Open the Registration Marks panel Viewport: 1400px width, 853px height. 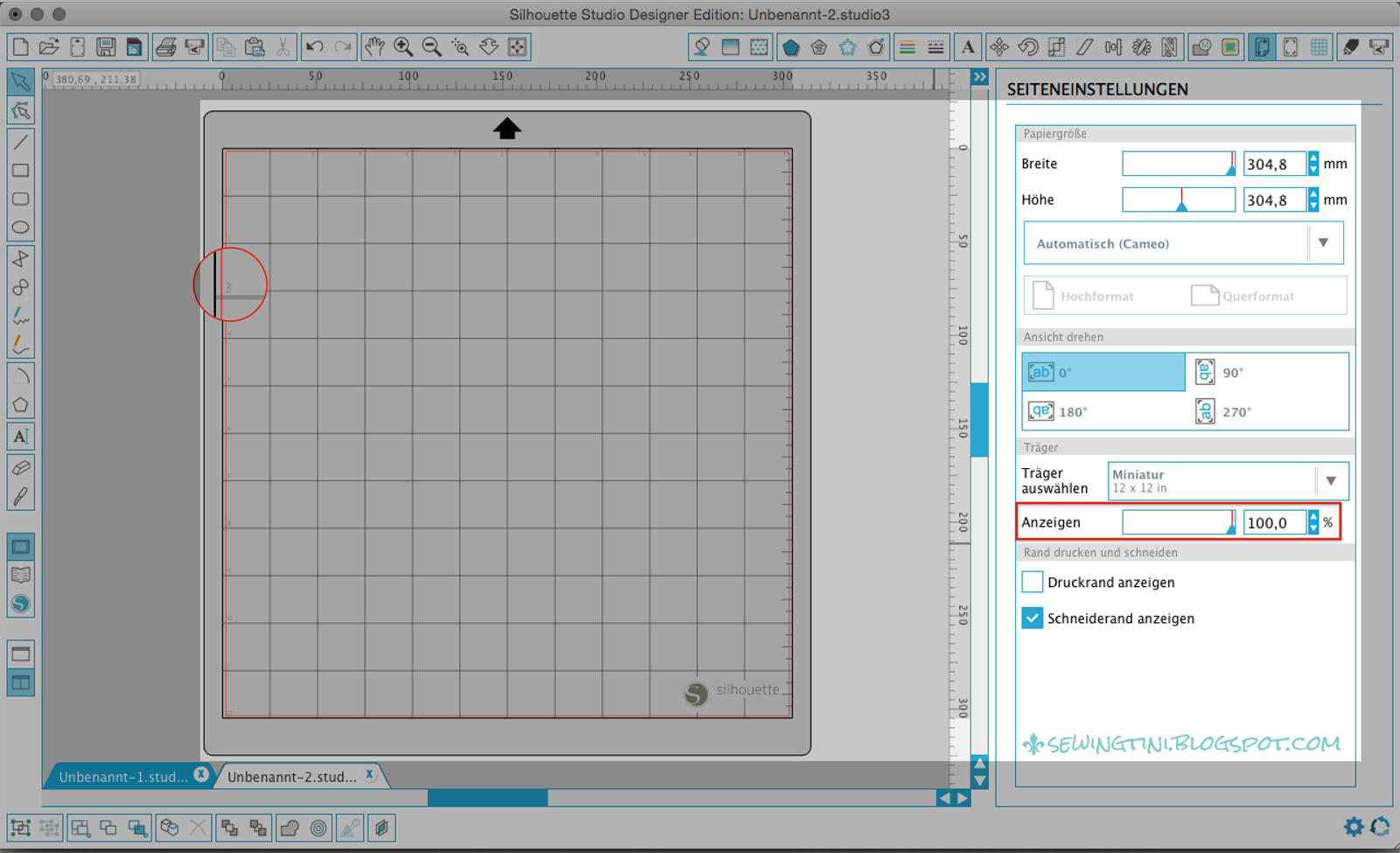1291,47
